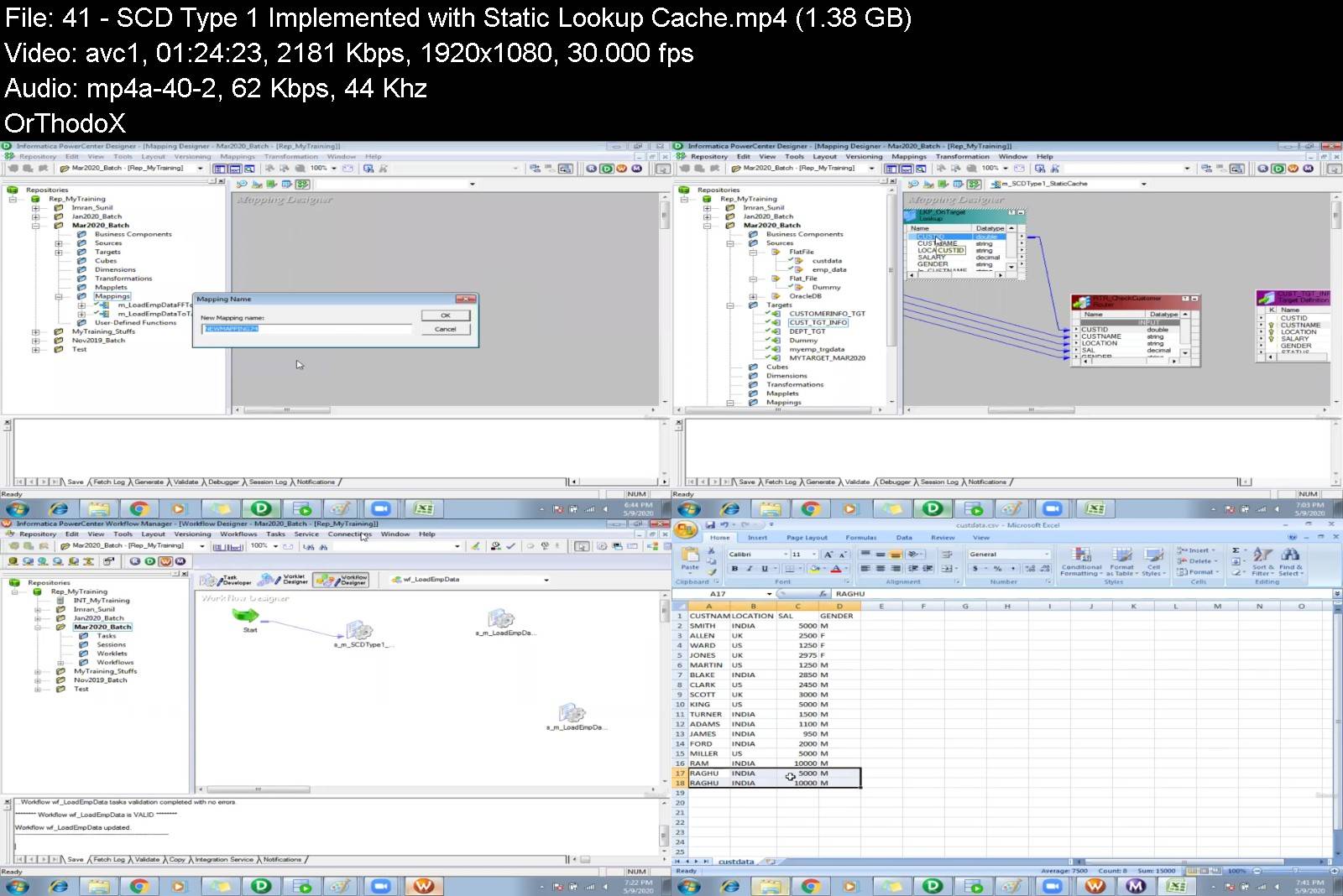Switch to Integration Service output tab in Workflow Manager
Viewport: 1343px width, 896px height.
[224, 860]
